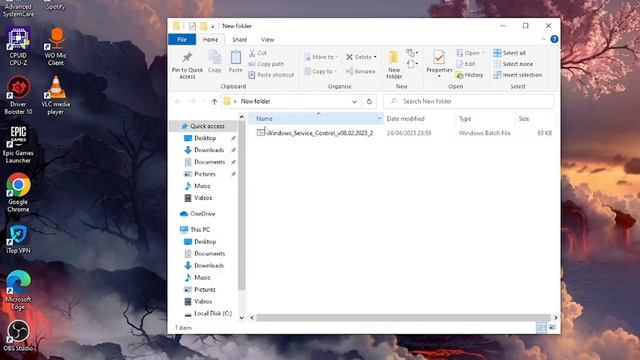Create a New folder from ribbon
This screenshot has width=640, height=360.
(x=394, y=64)
